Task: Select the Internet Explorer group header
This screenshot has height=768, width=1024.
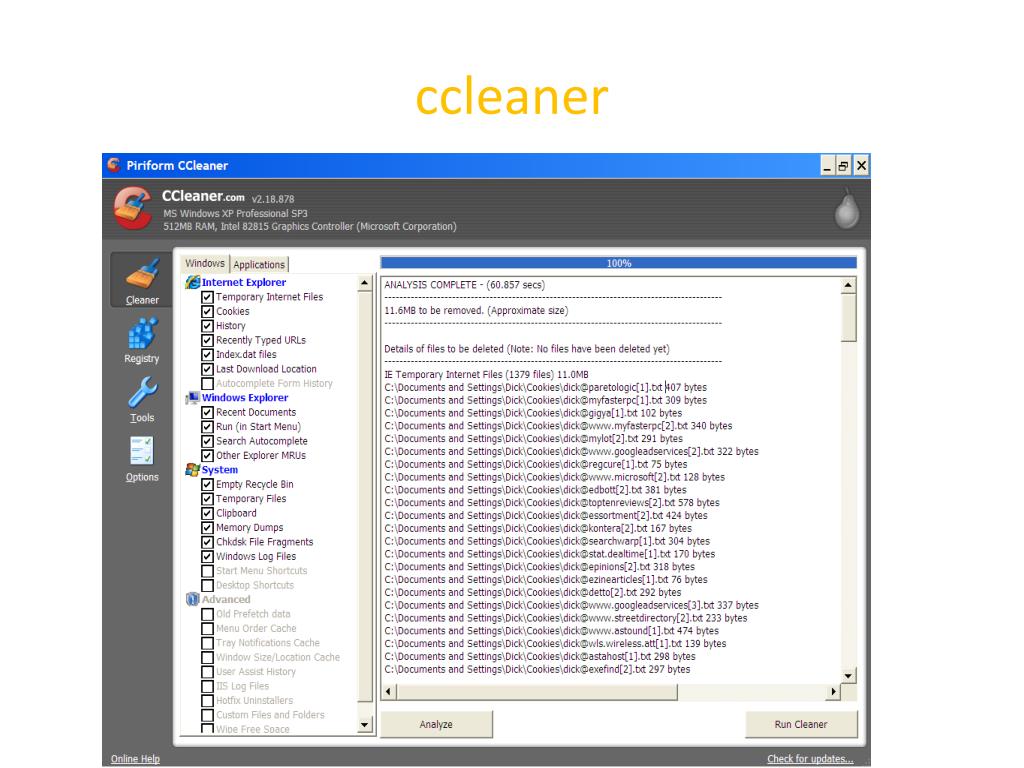Action: point(244,282)
